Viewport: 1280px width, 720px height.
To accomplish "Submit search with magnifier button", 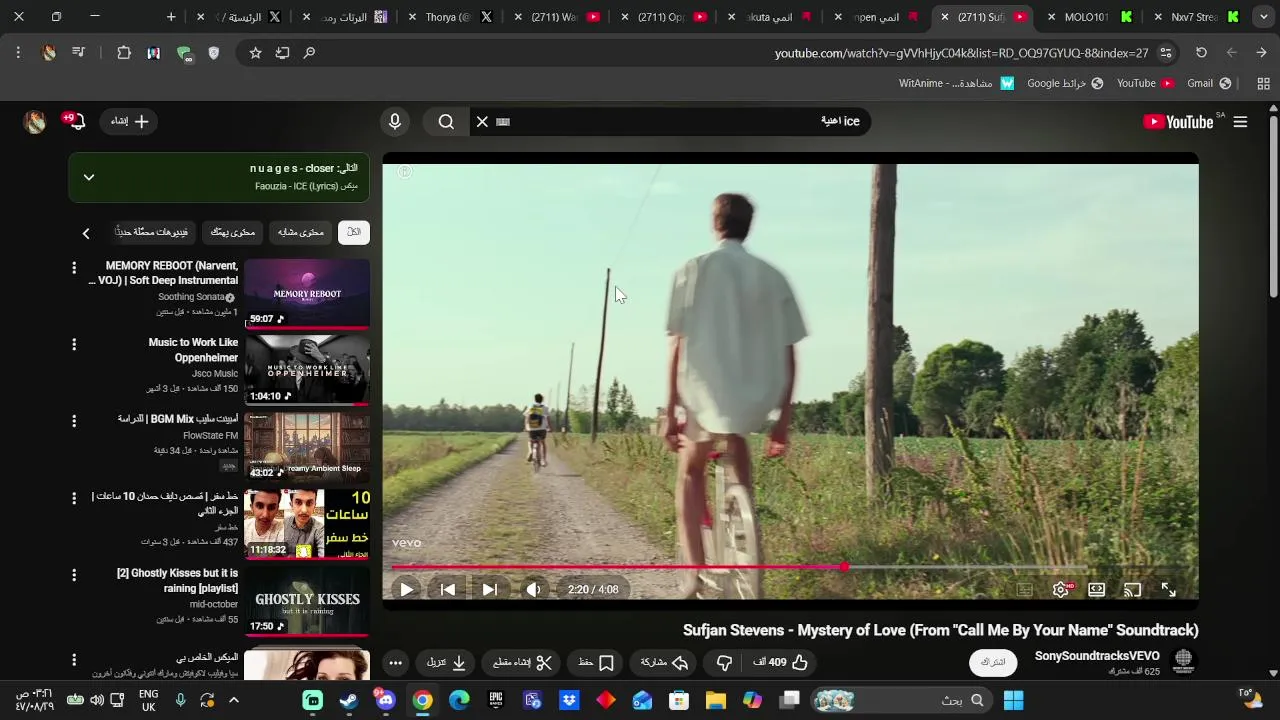I will (446, 121).
